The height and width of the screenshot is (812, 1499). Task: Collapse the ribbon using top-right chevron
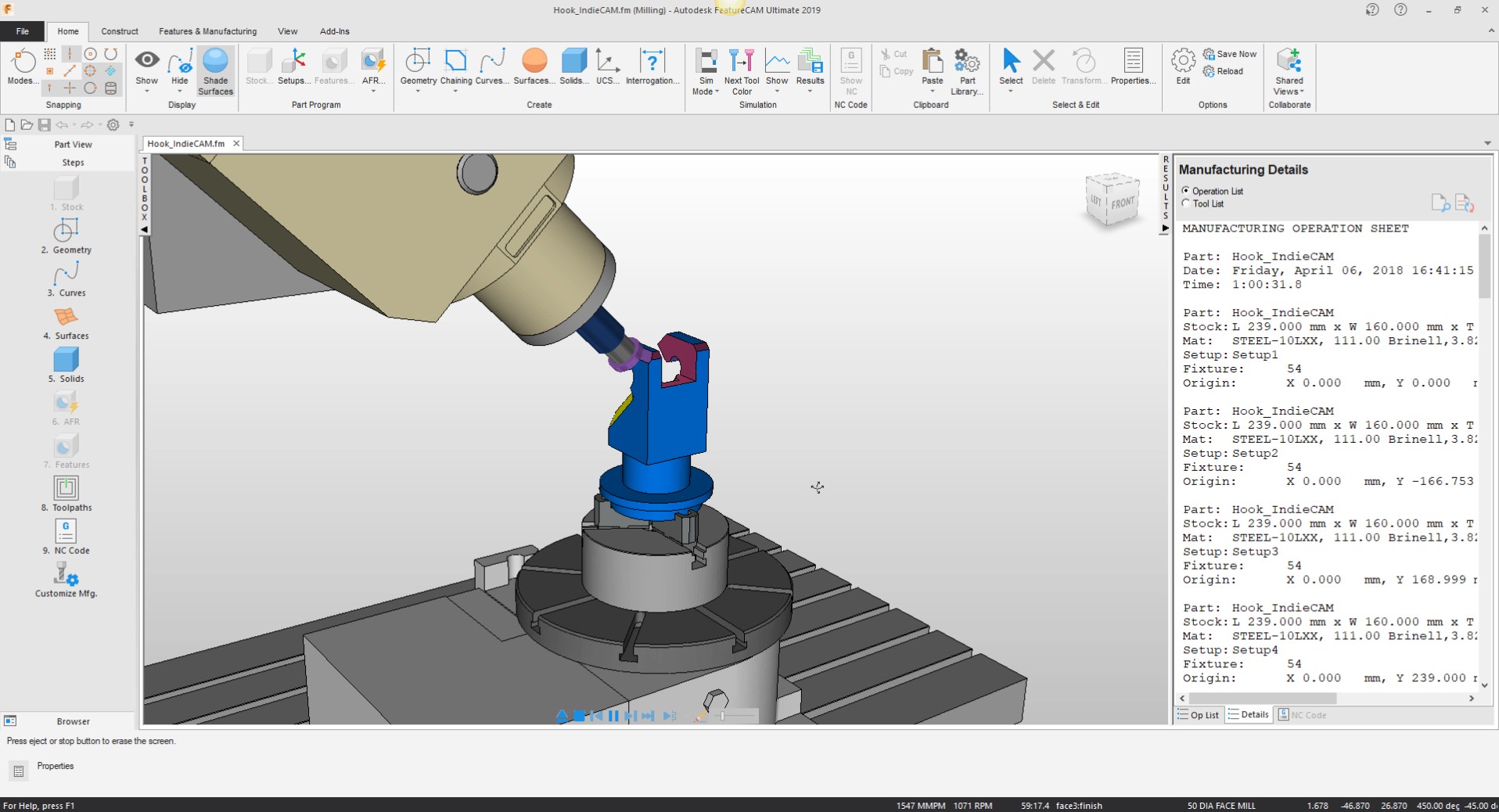1490,31
